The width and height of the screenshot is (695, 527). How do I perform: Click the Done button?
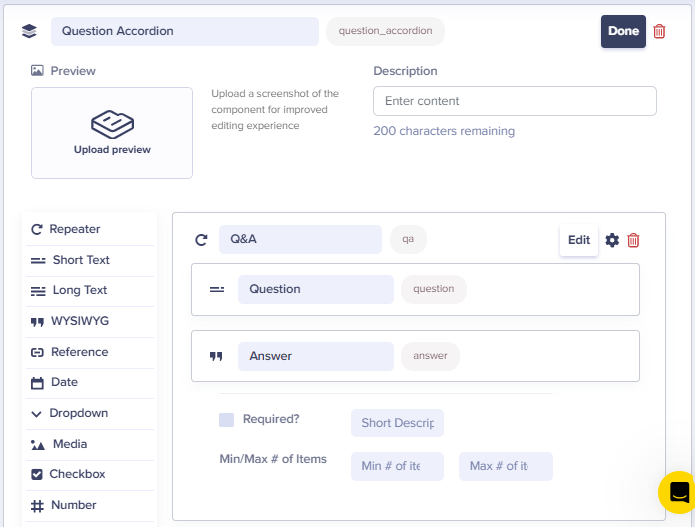[623, 31]
